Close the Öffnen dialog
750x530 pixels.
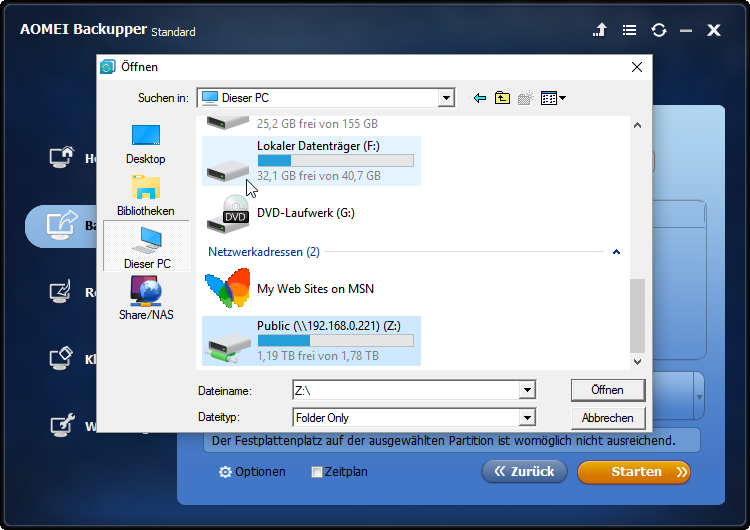637,67
